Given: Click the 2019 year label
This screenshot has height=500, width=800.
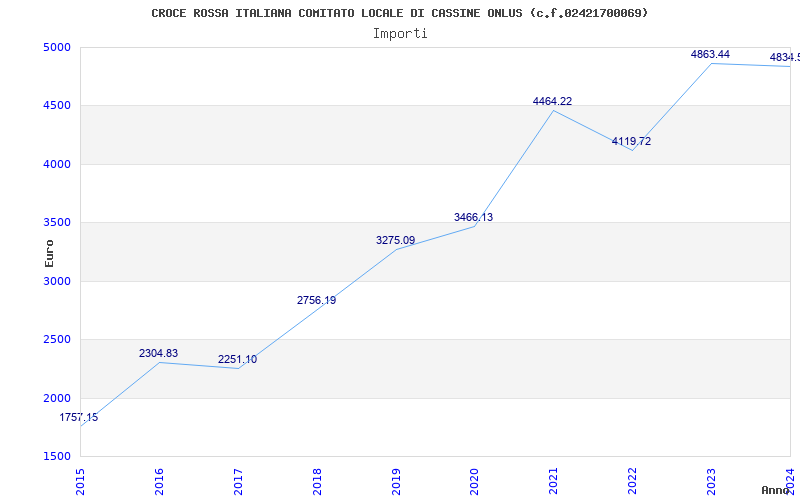Looking at the screenshot, I should [x=396, y=481].
